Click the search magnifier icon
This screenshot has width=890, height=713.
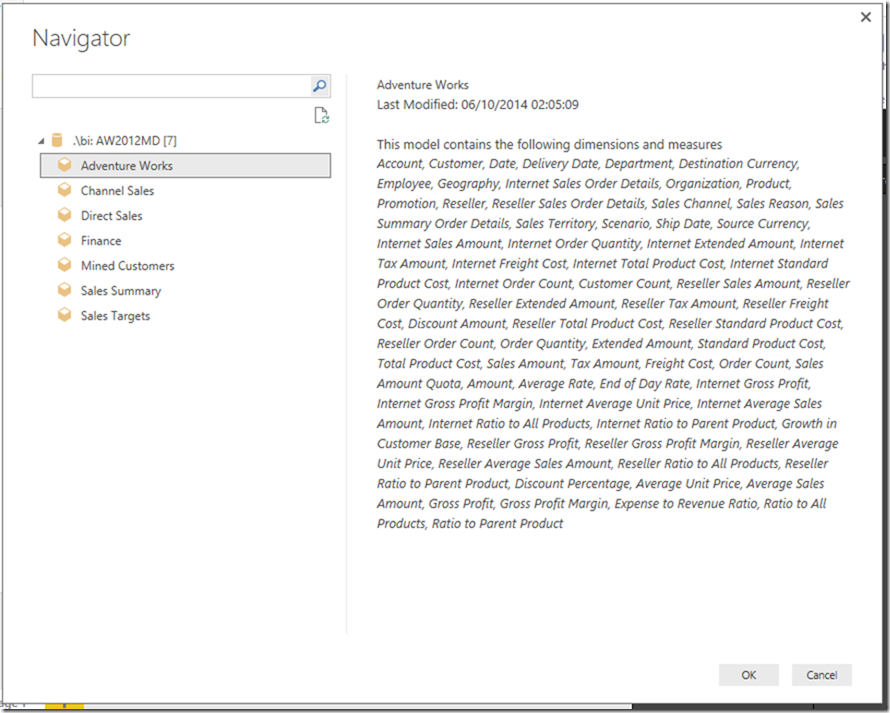320,86
